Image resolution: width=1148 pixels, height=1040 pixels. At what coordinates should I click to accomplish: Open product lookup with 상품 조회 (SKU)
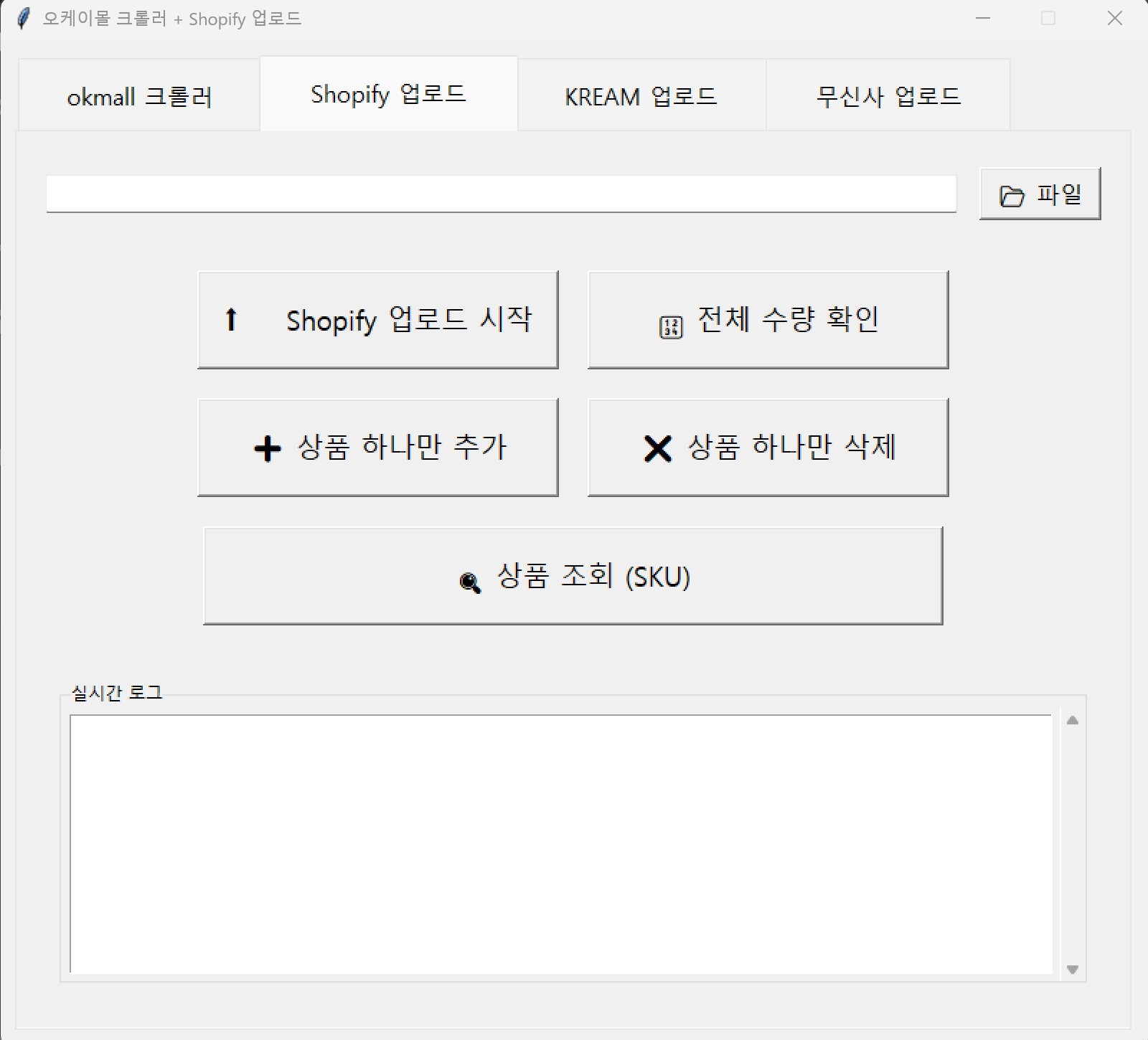573,576
